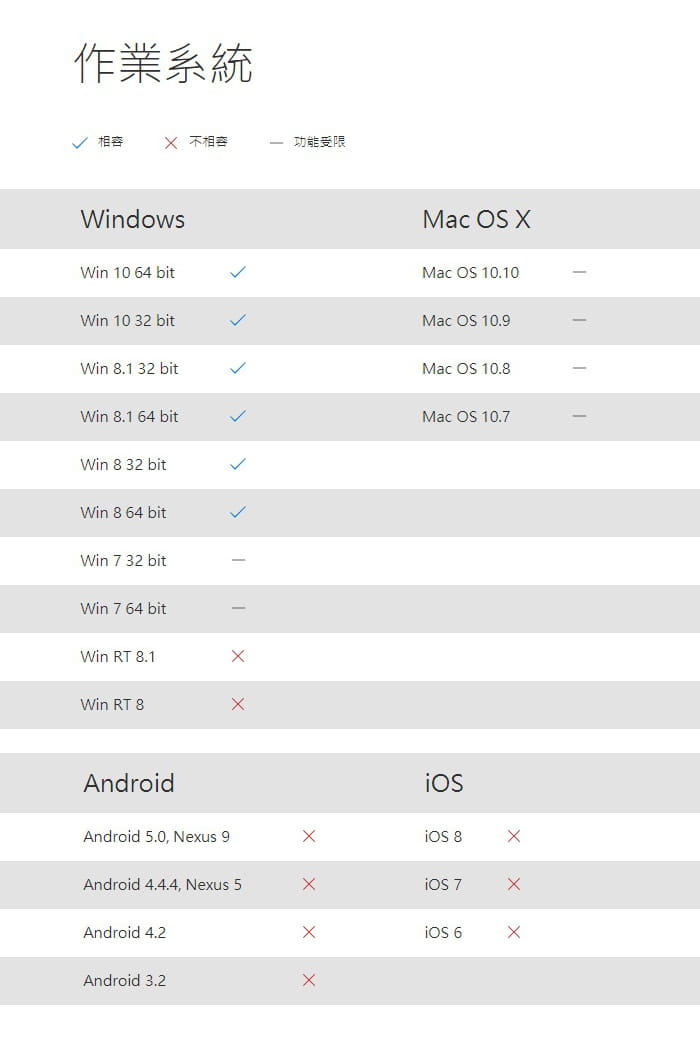Click the dash icon beside Mac OS 10.10
Screen dimensions: 700x1053
pos(580,273)
